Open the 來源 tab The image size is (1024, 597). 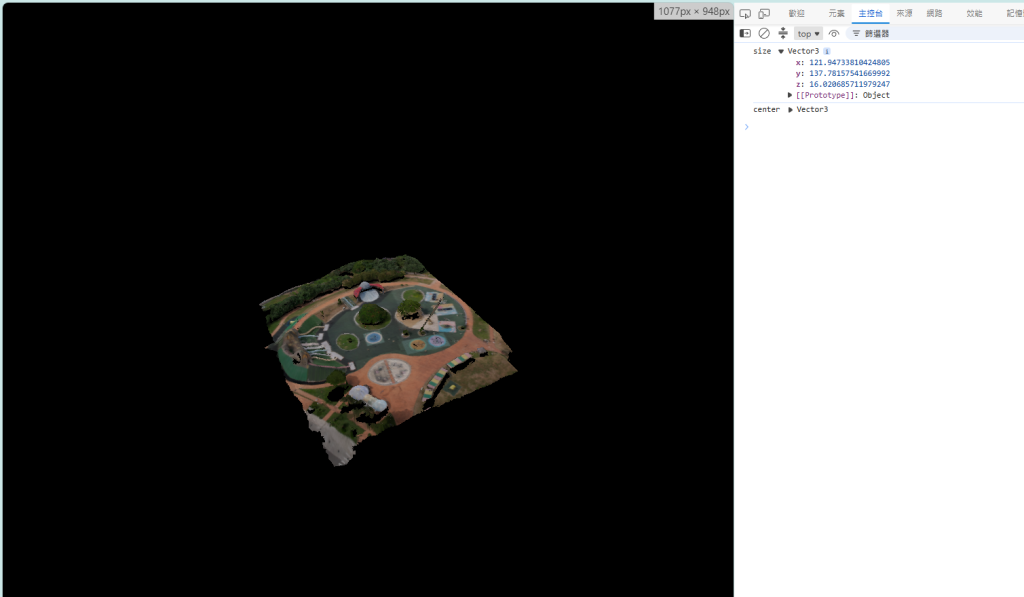coord(904,14)
